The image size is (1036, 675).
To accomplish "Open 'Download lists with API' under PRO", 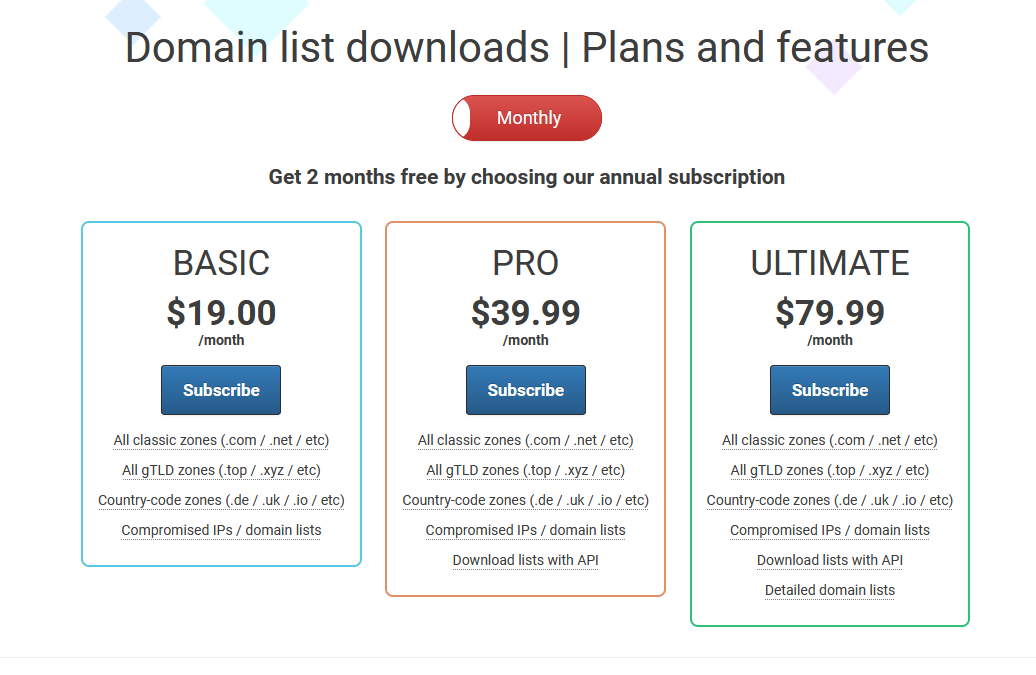I will click(x=525, y=560).
